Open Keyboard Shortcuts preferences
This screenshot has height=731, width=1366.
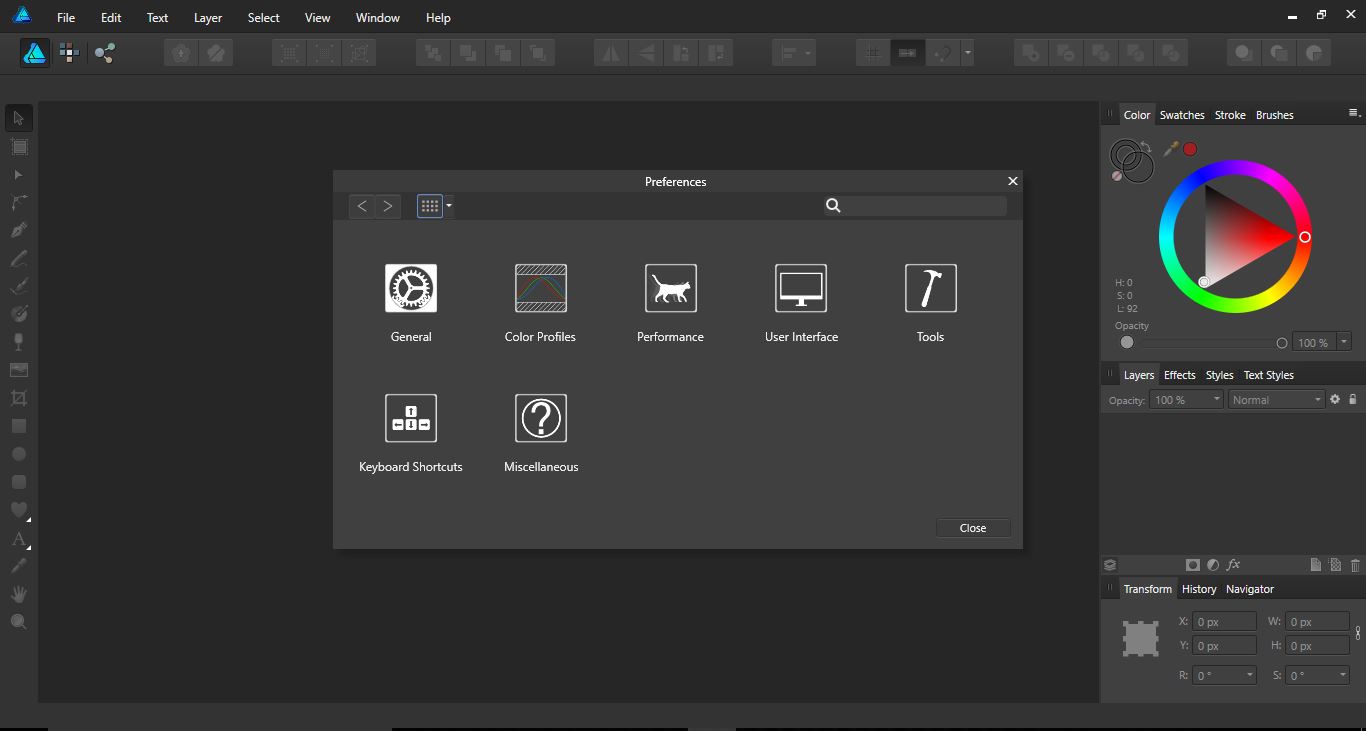(410, 417)
